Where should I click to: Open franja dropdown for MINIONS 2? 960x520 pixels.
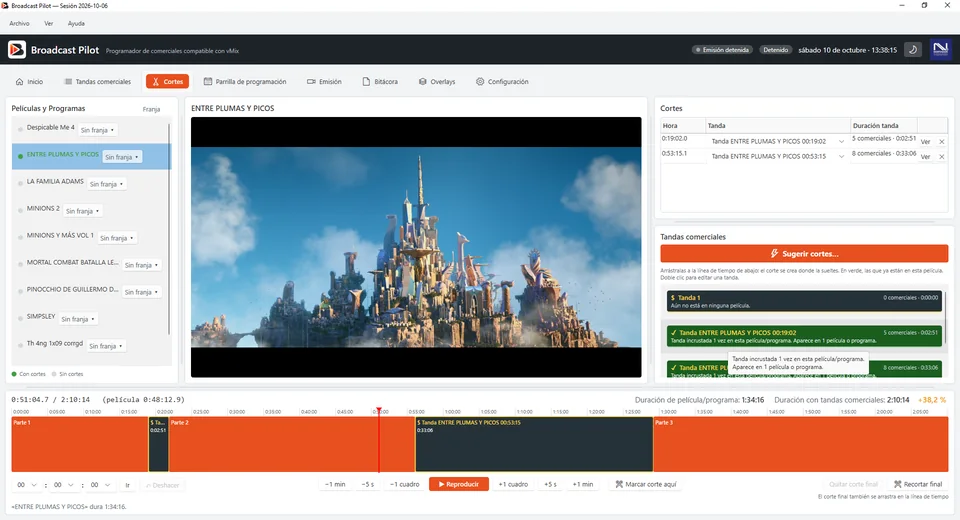click(83, 211)
